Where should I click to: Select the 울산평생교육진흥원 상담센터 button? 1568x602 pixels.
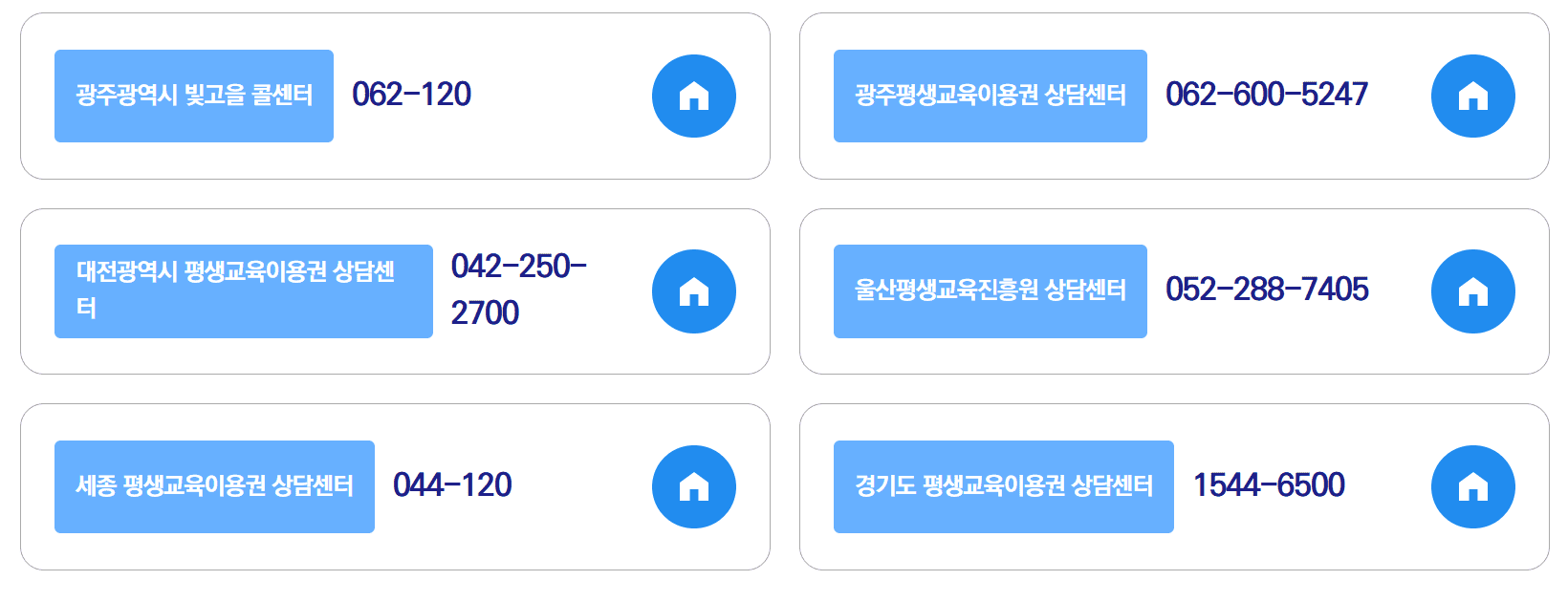pyautogui.click(x=991, y=291)
